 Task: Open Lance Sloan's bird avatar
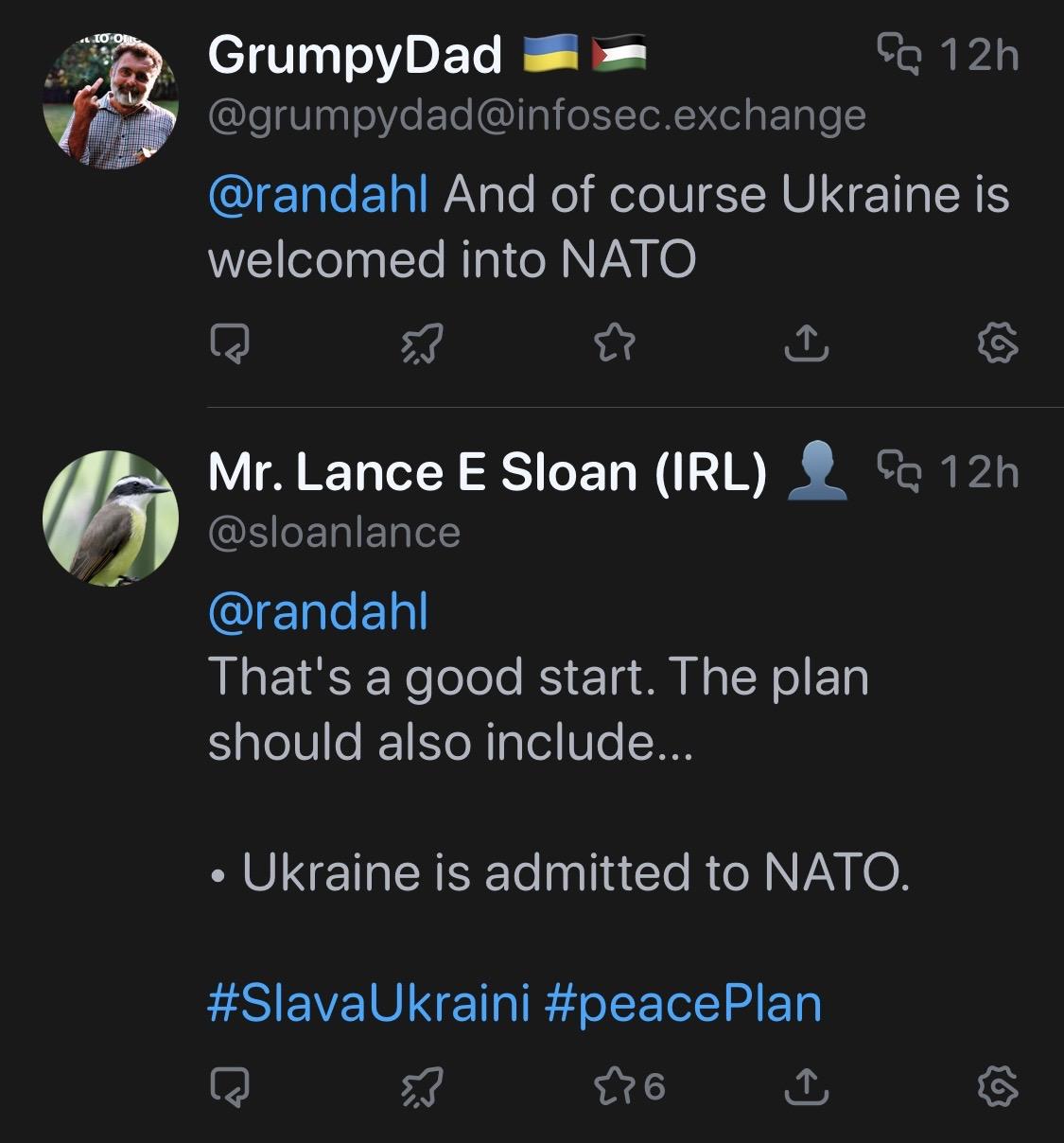coord(110,518)
